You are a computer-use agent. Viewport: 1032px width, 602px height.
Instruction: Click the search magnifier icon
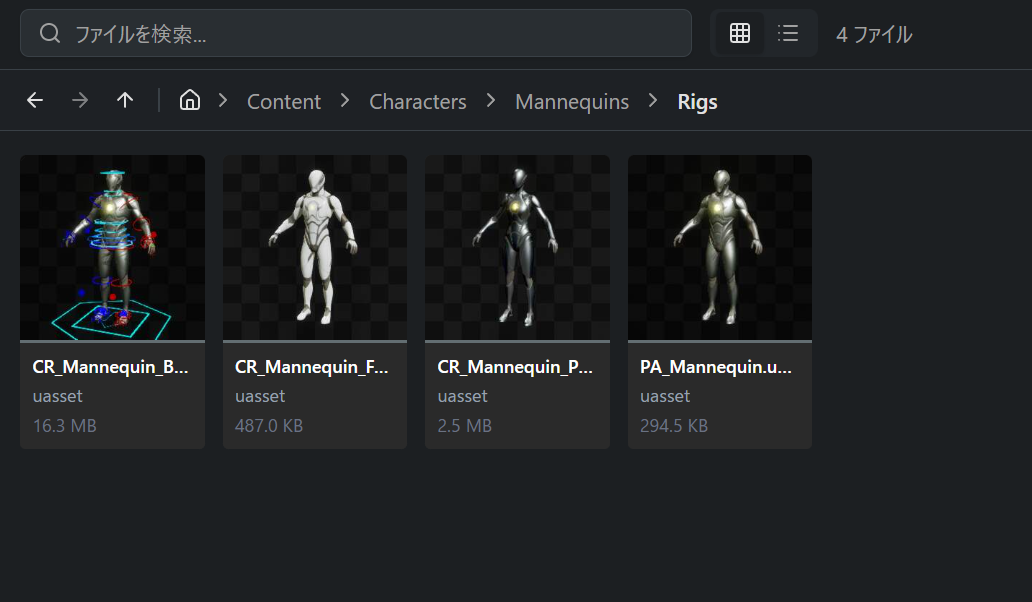[50, 33]
